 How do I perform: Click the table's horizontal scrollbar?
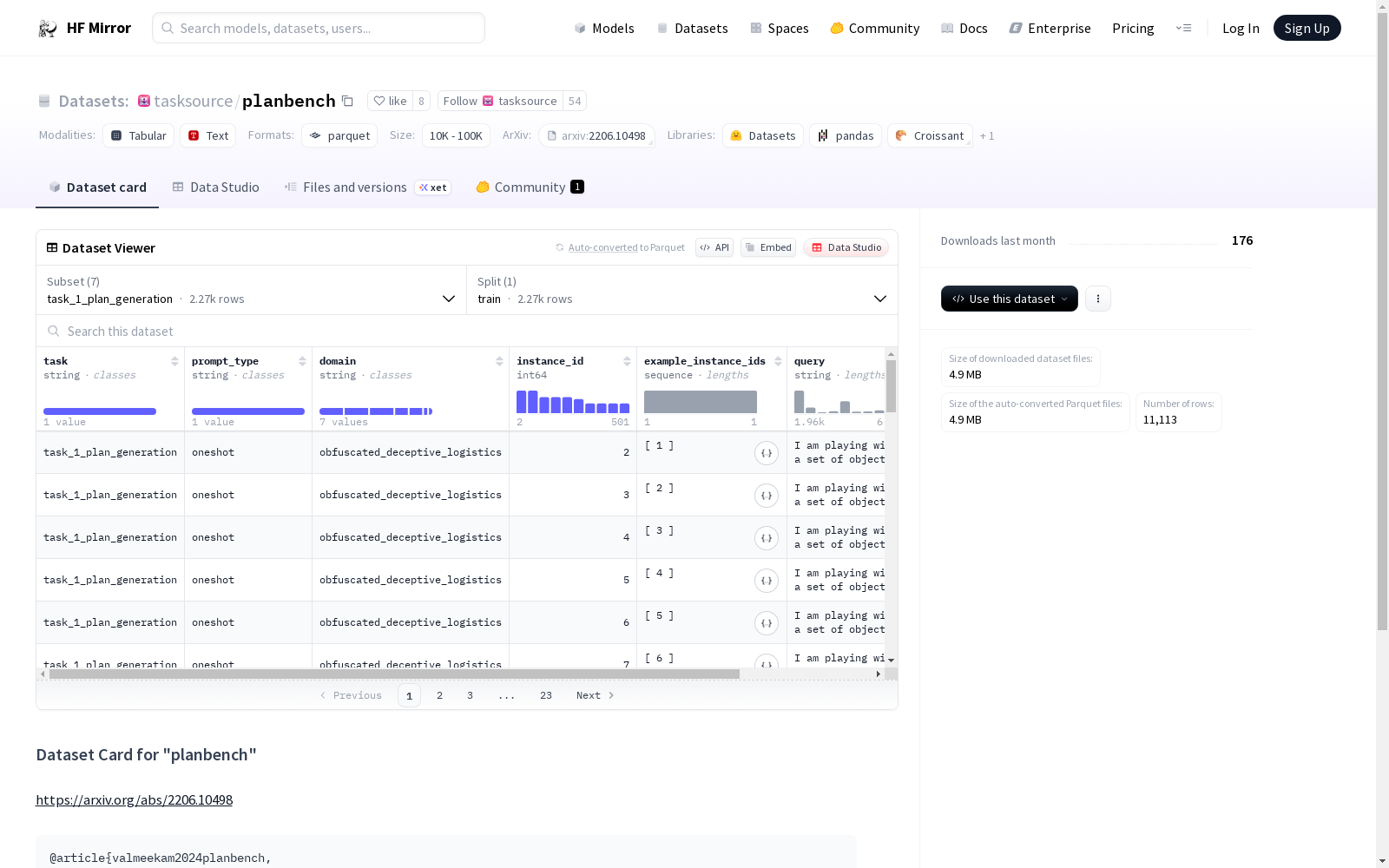[394, 674]
